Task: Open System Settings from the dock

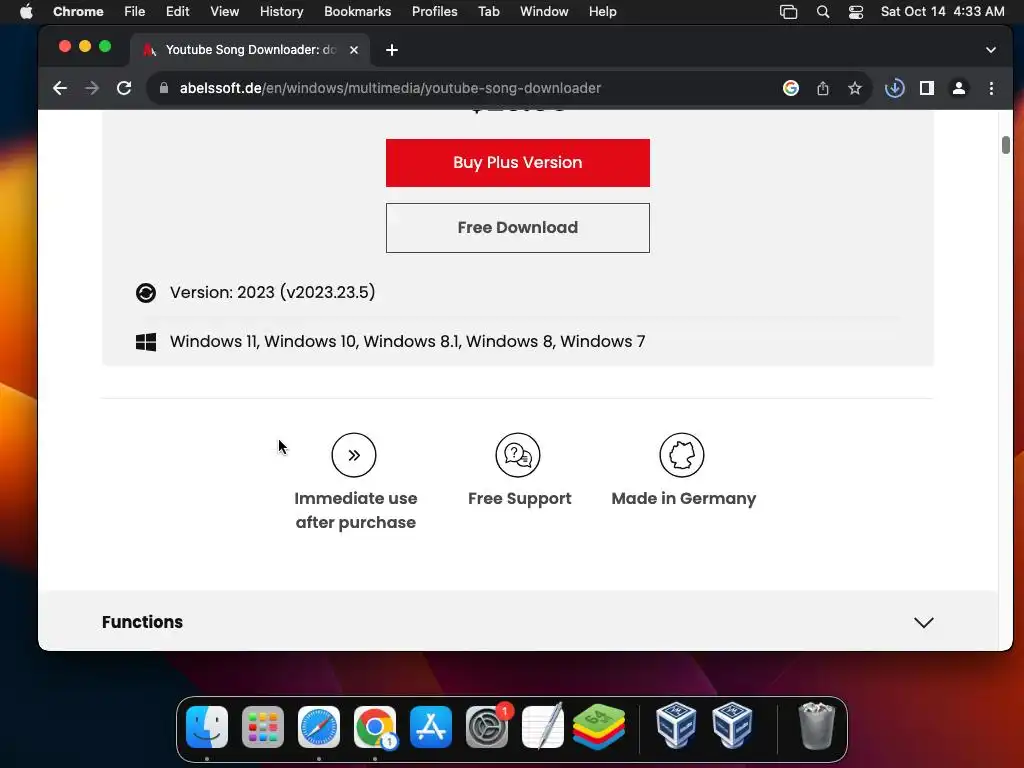Action: (487, 727)
